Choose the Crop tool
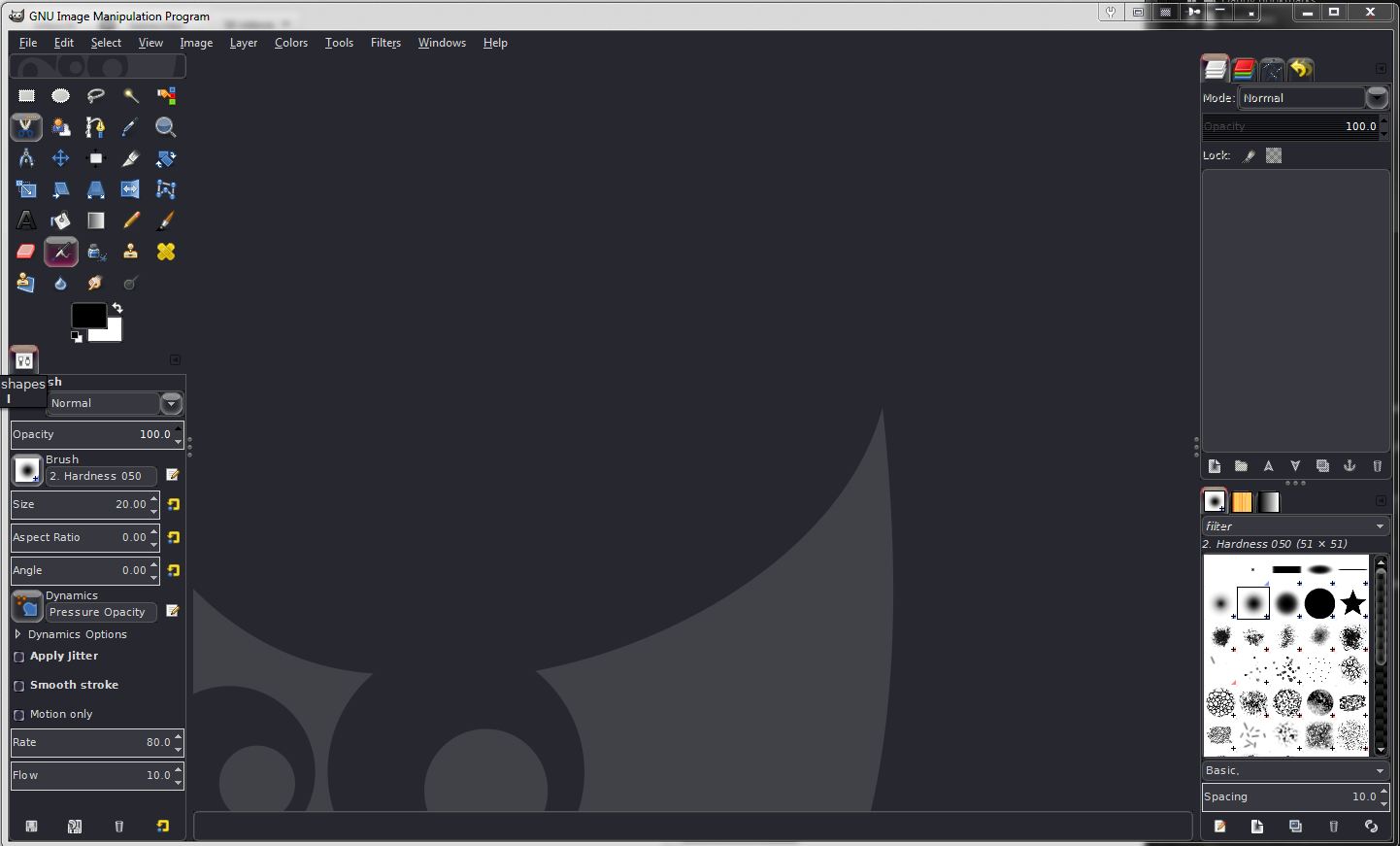1400x846 pixels. (131, 158)
